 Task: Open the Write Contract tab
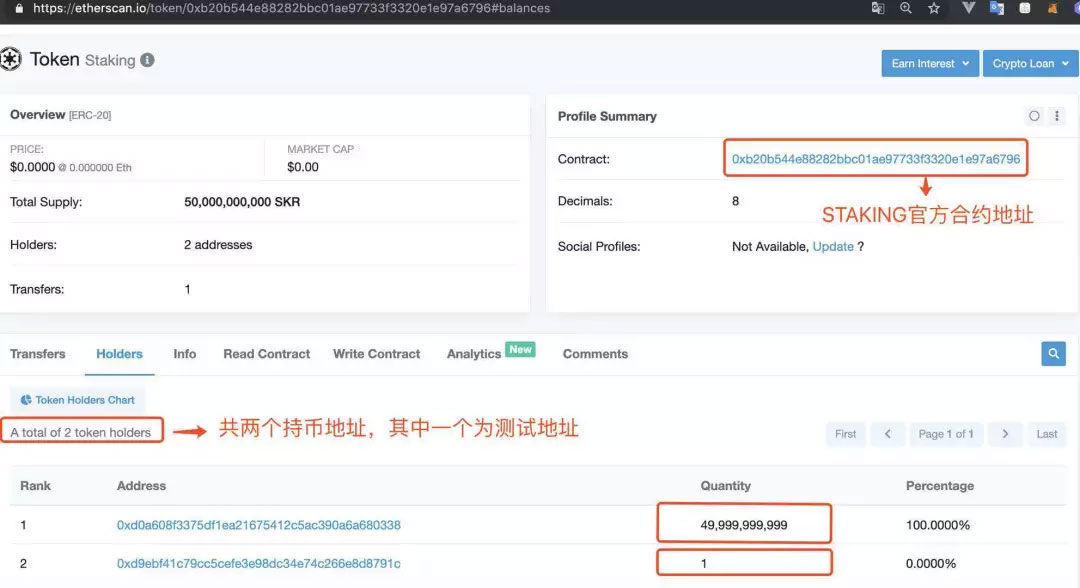pos(376,354)
